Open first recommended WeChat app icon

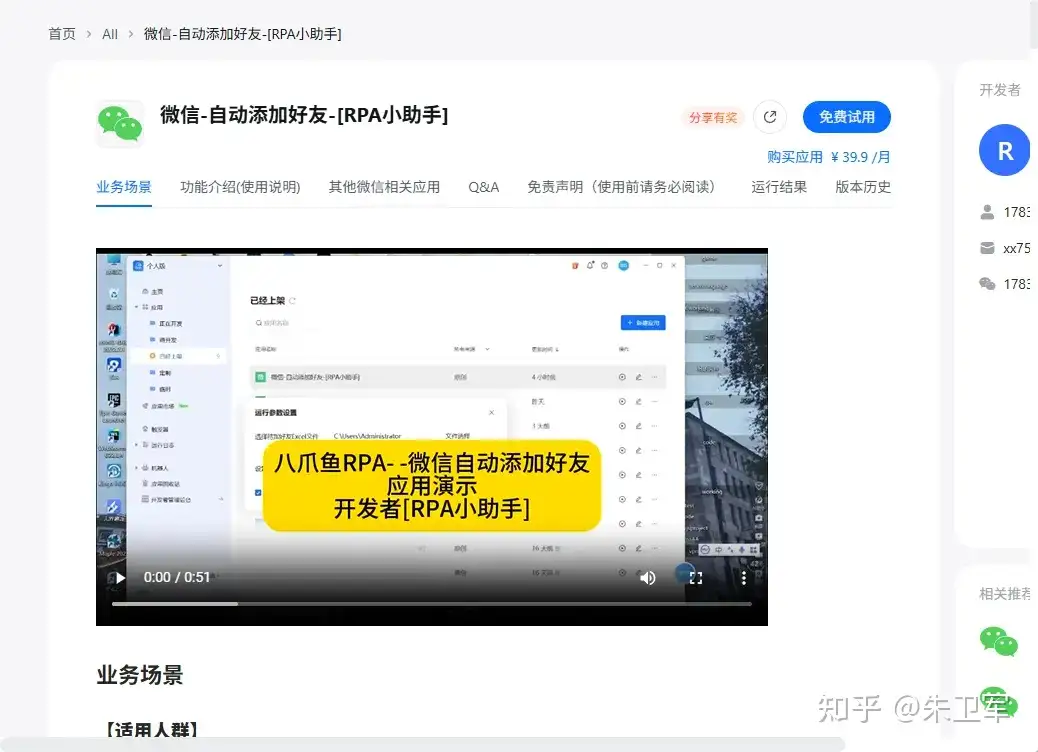(x=998, y=641)
